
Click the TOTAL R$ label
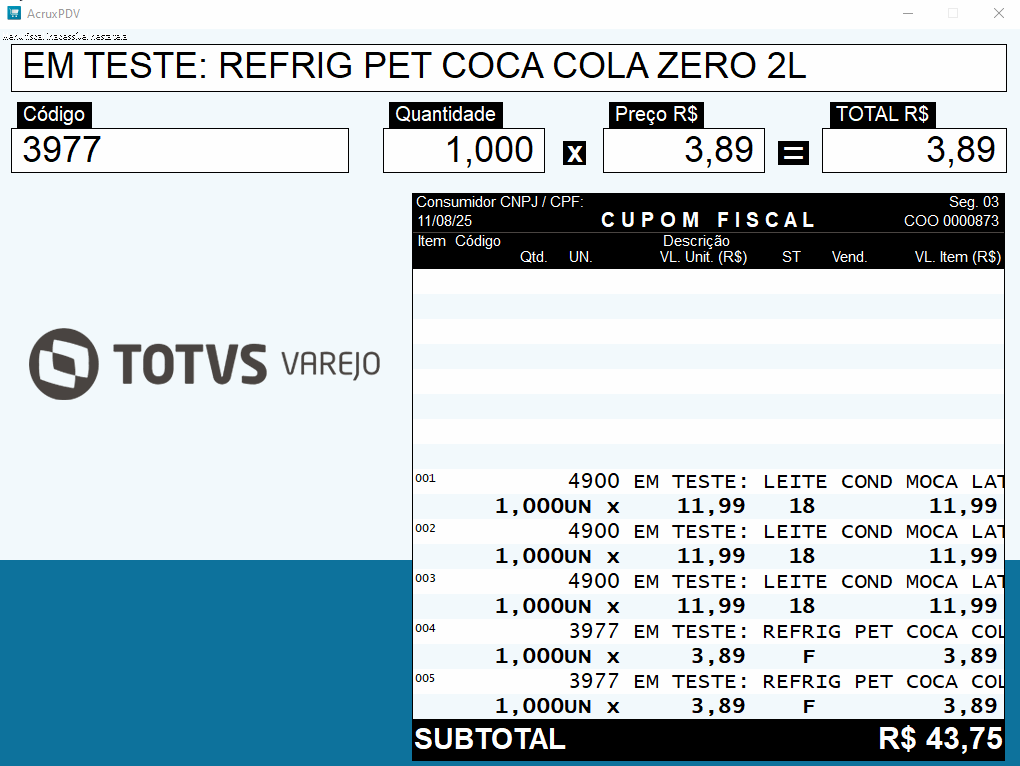tap(882, 114)
